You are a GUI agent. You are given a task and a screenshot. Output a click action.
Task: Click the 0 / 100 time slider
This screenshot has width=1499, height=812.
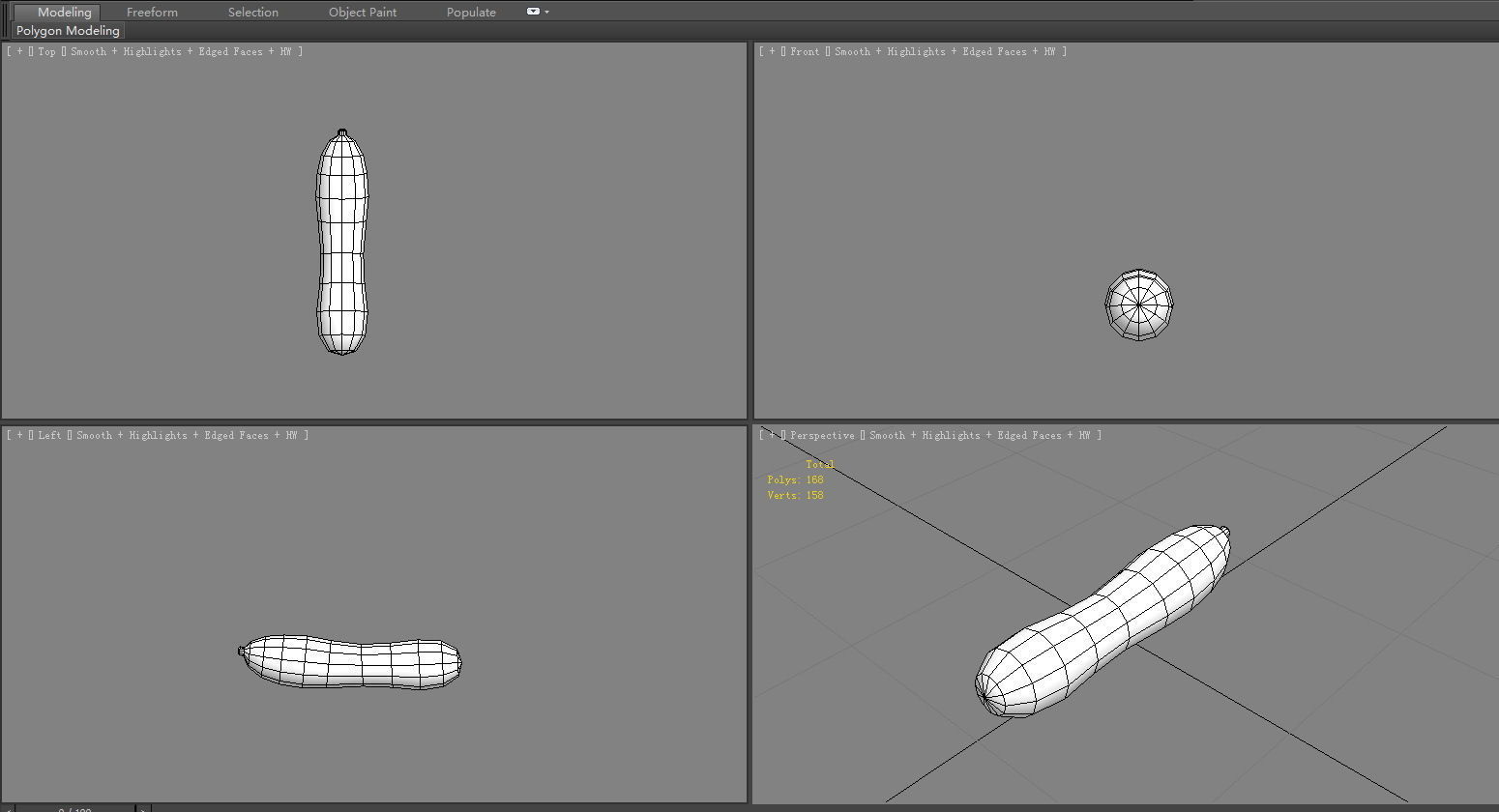tap(75, 808)
